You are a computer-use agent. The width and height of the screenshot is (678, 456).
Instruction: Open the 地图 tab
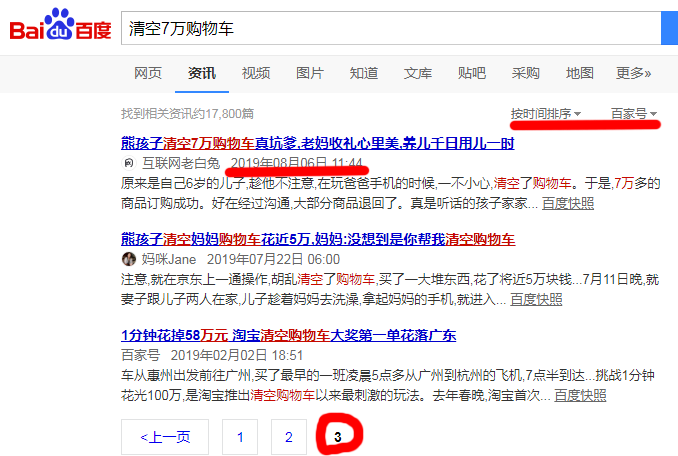pos(580,73)
